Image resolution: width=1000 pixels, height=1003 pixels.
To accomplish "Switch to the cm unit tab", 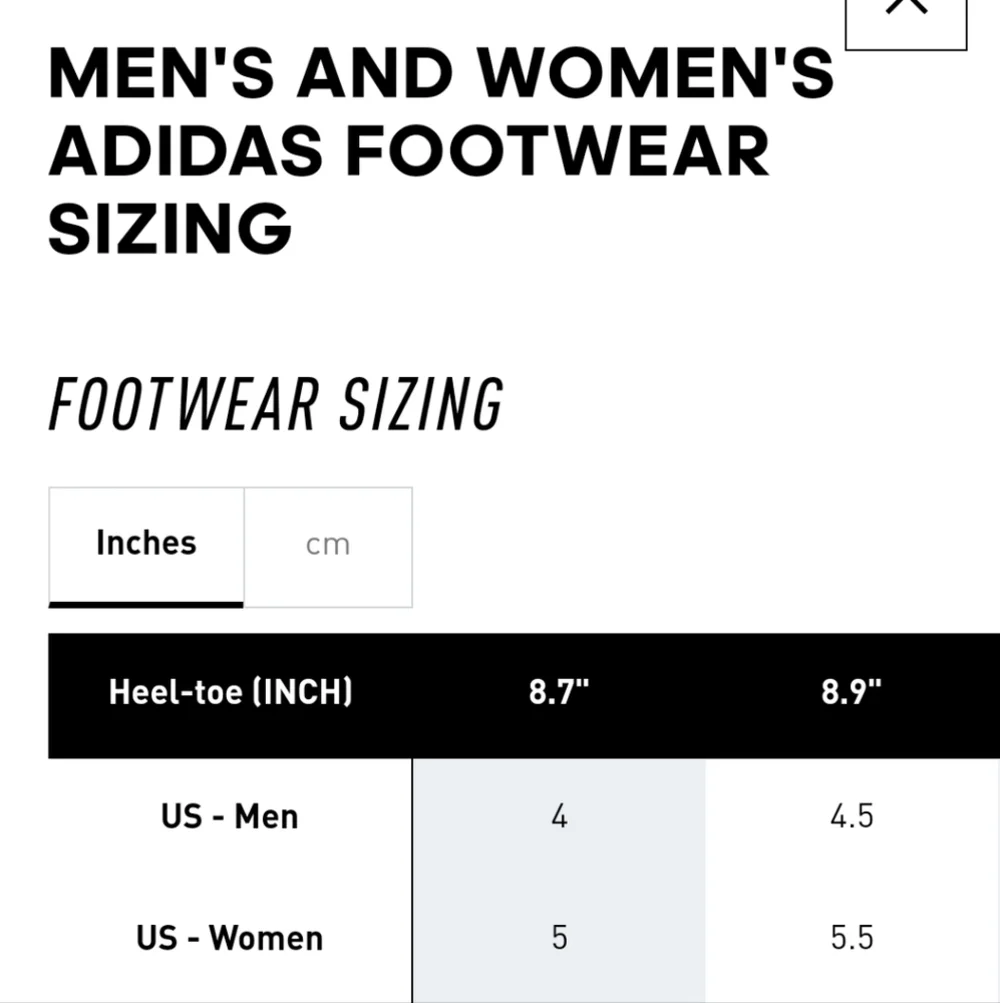I will (328, 547).
